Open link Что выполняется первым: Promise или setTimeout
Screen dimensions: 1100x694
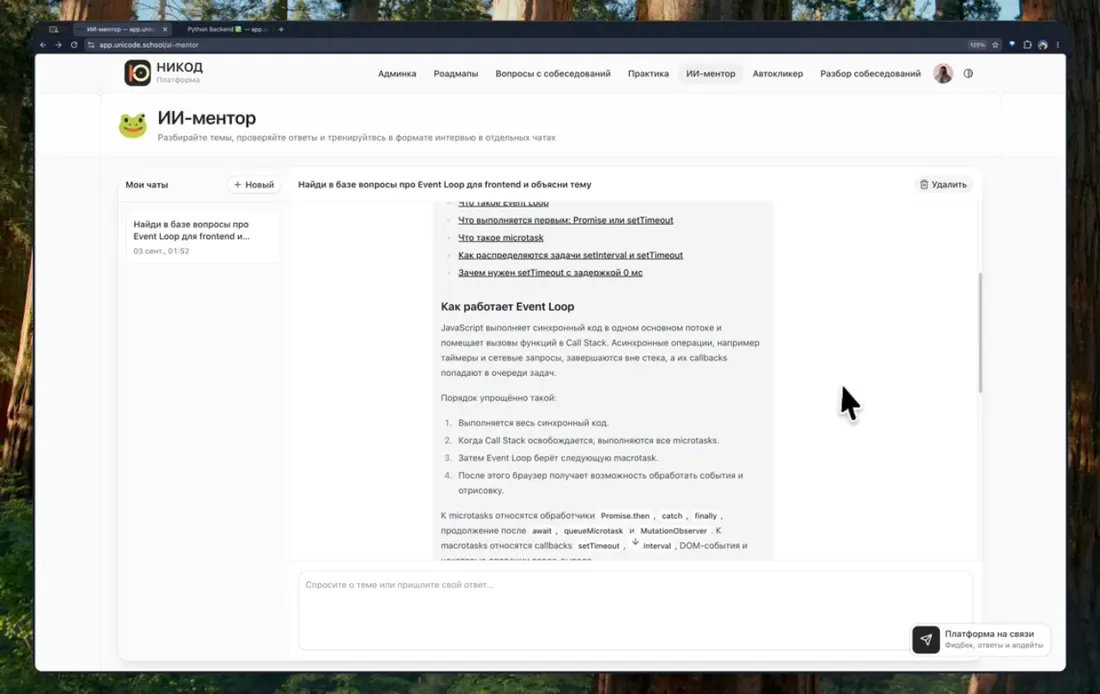pyautogui.click(x=565, y=220)
